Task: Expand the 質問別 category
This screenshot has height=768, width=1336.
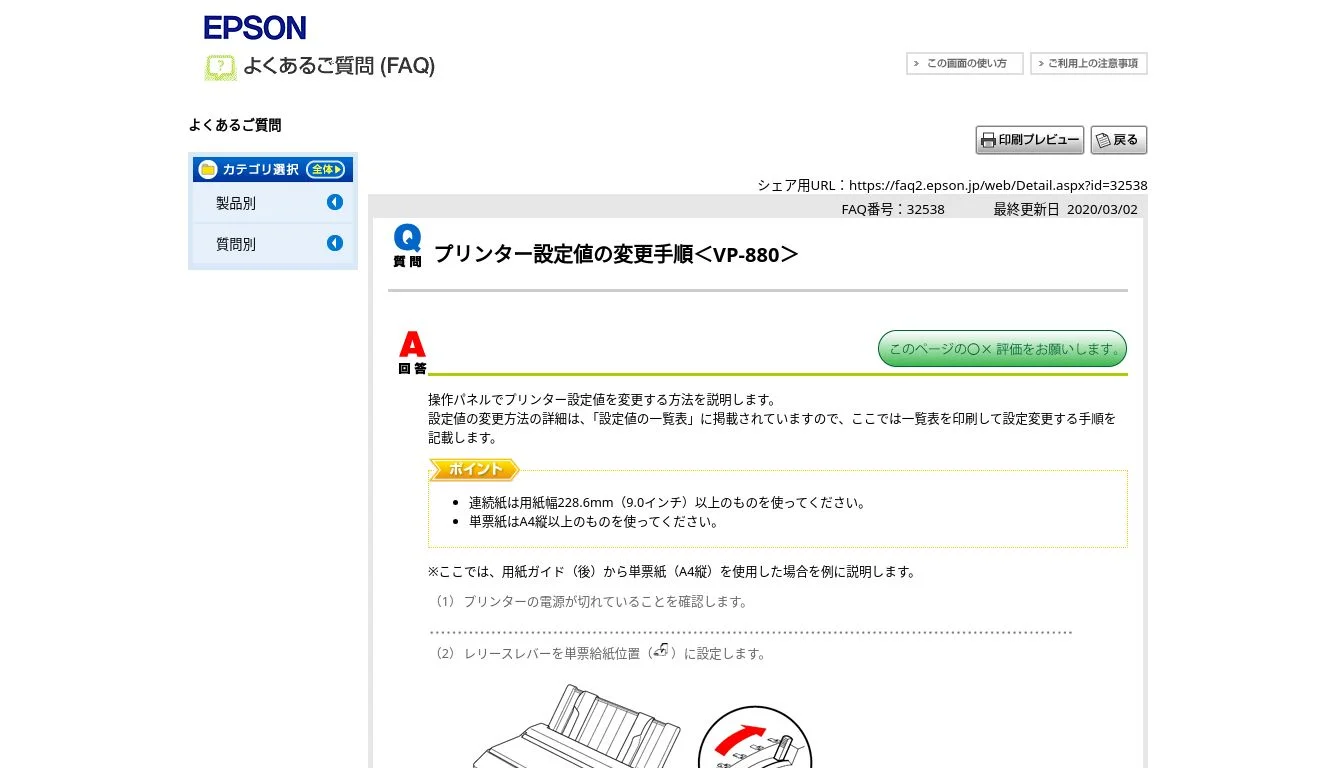Action: 335,243
